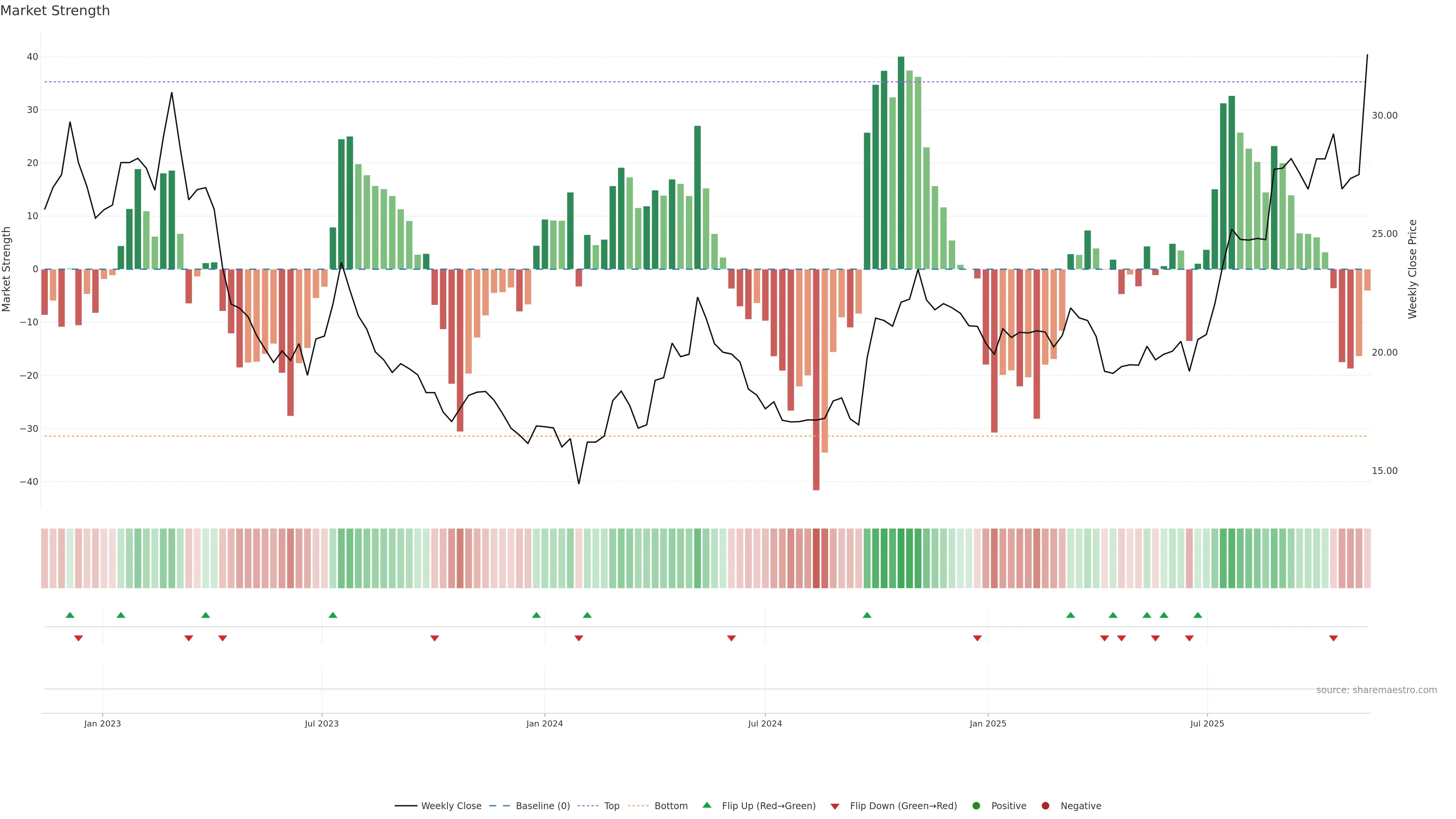
Task: Click the Market Strength chart title
Action: [55, 11]
